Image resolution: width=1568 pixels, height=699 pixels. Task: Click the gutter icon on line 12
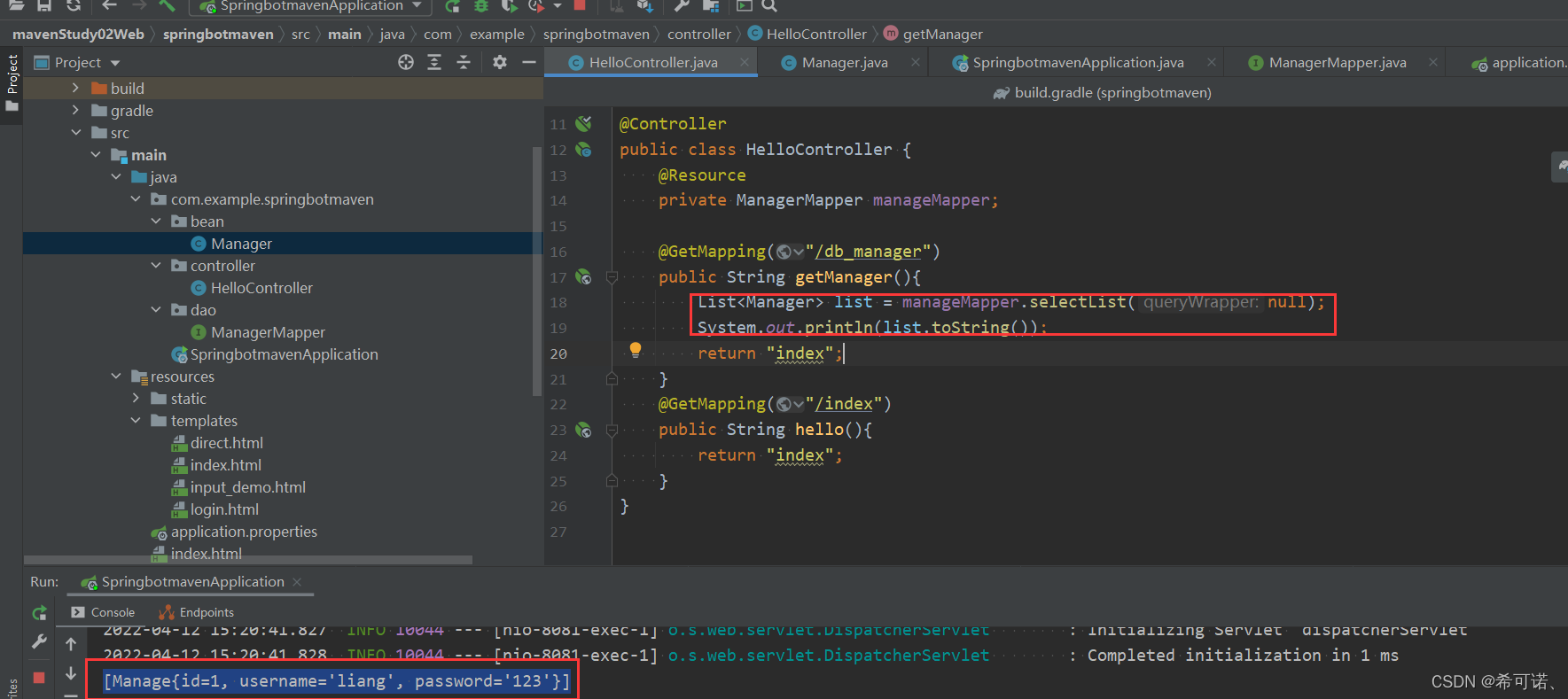click(x=583, y=150)
